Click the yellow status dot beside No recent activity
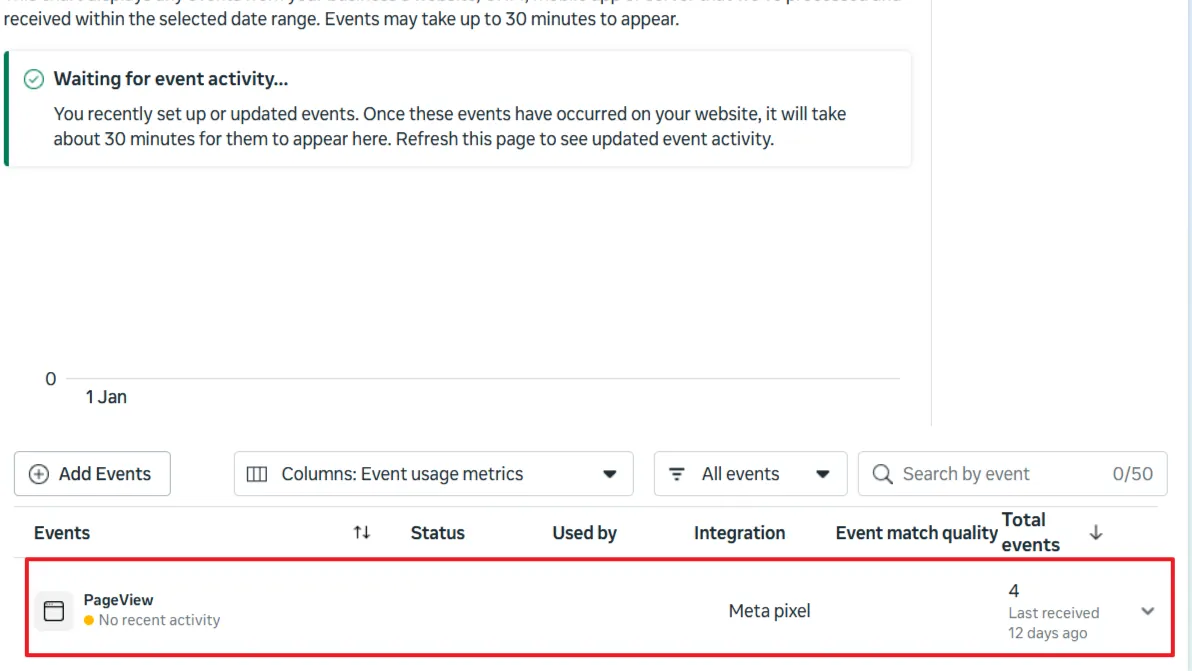 89,620
